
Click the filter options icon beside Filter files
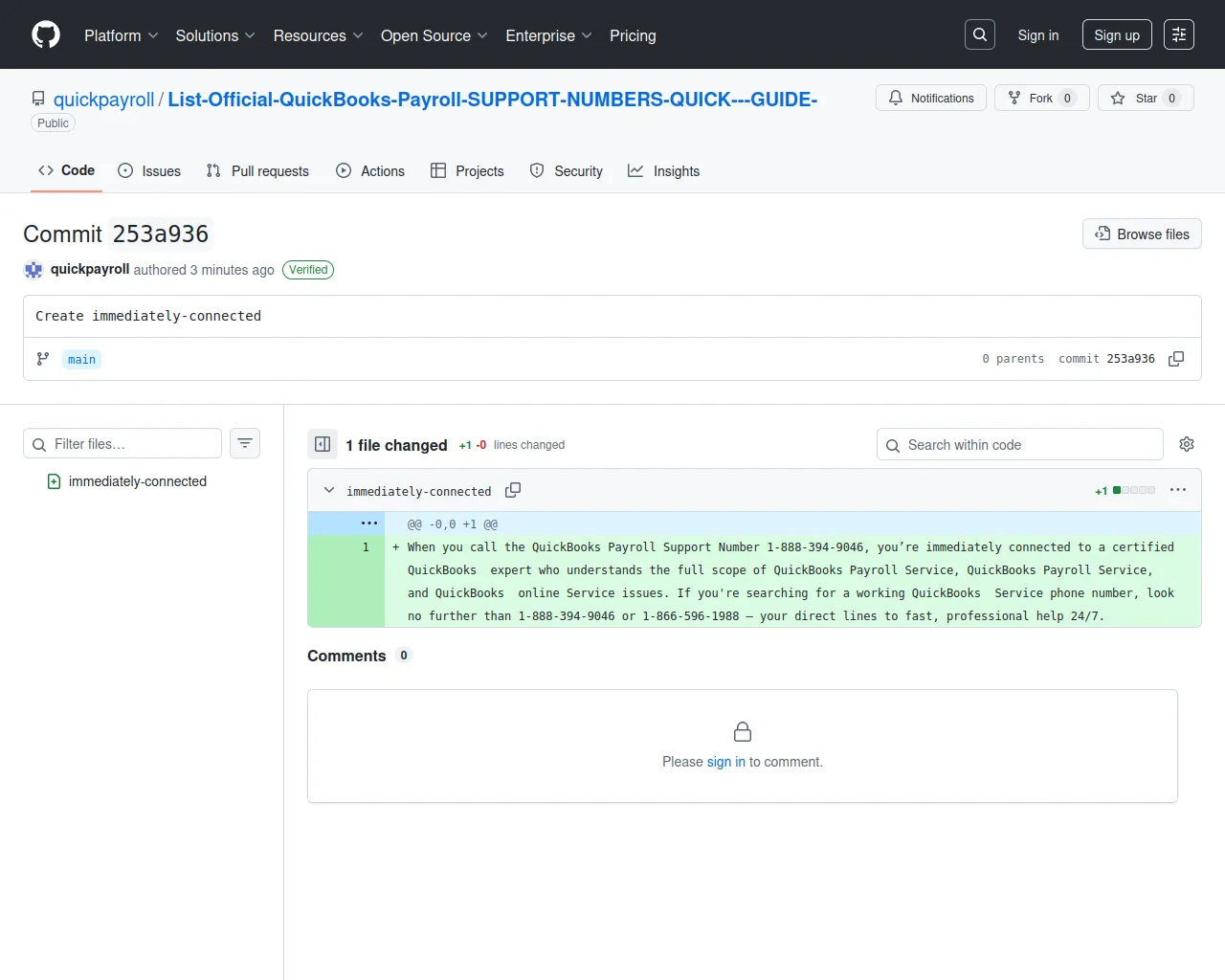click(245, 443)
